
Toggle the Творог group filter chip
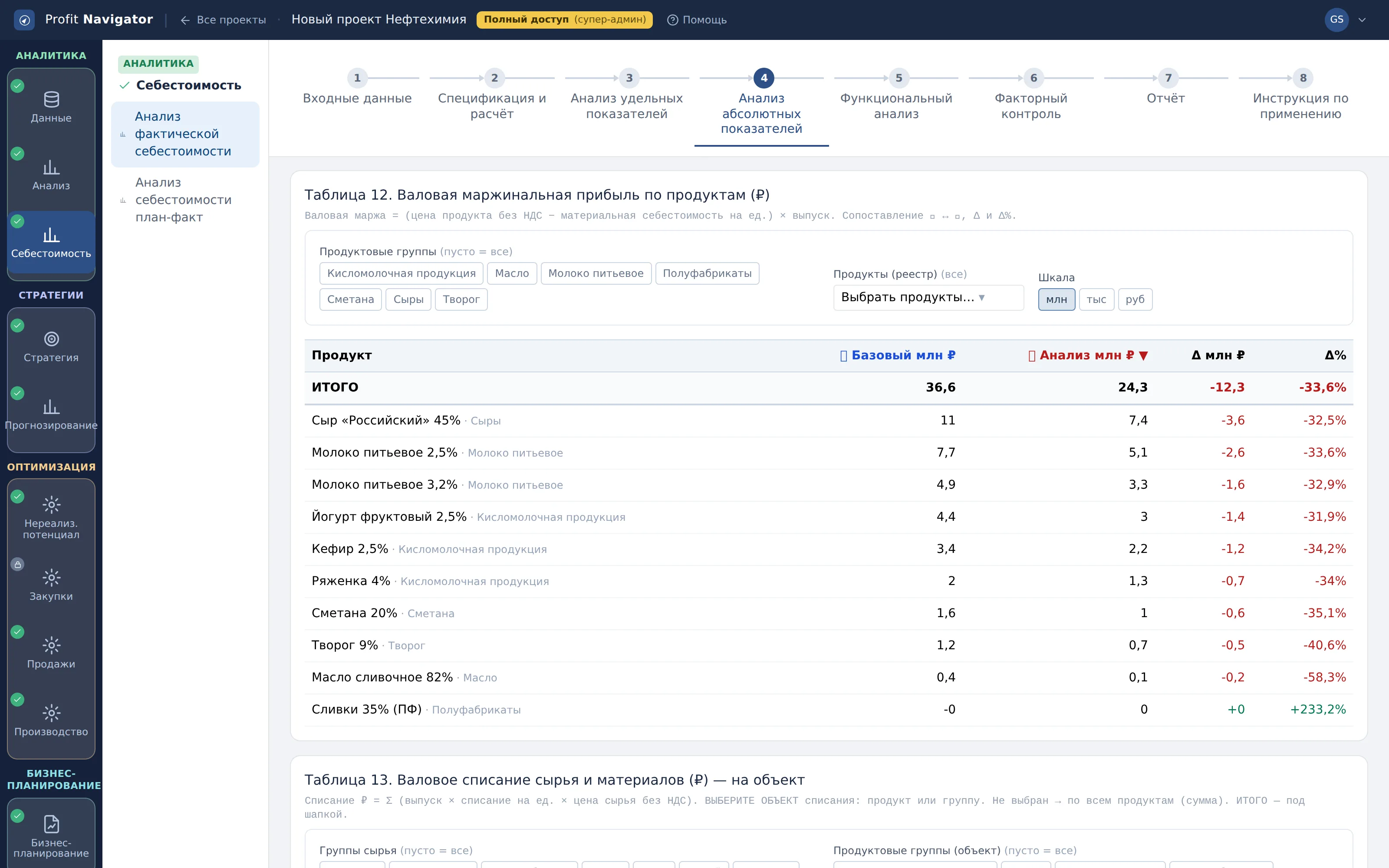pyautogui.click(x=461, y=299)
